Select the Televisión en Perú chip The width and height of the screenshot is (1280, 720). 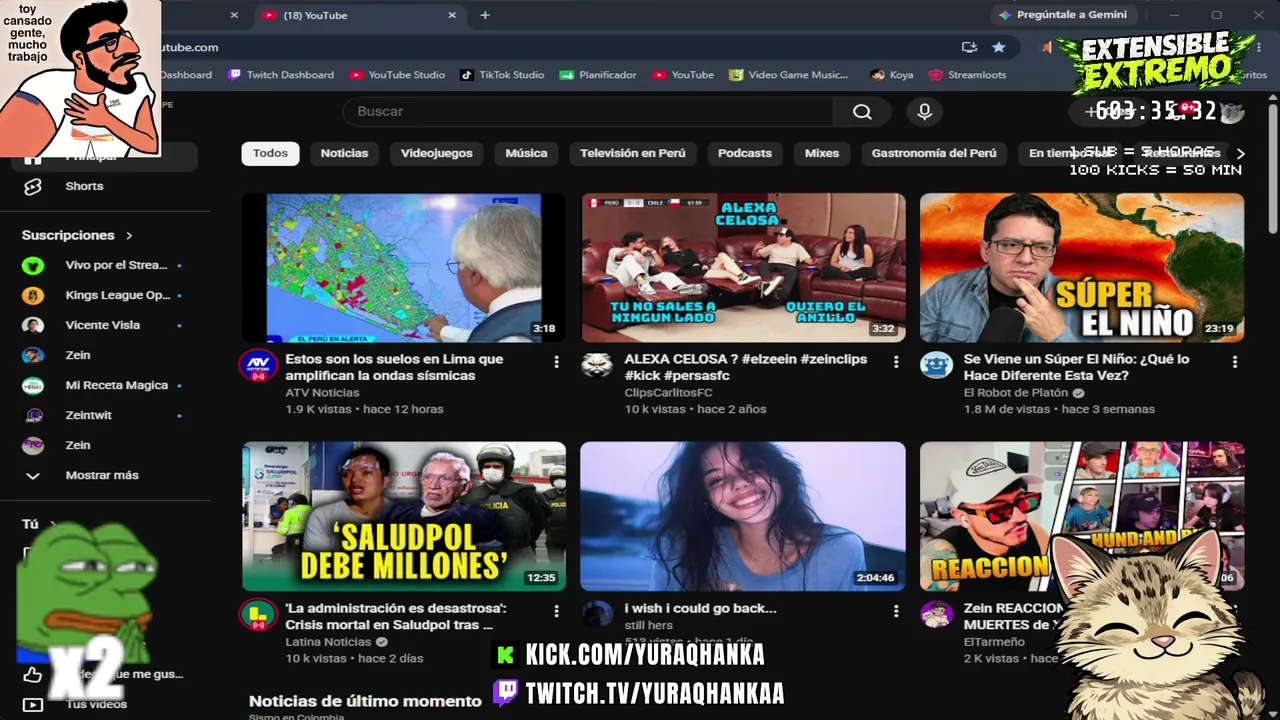(633, 153)
